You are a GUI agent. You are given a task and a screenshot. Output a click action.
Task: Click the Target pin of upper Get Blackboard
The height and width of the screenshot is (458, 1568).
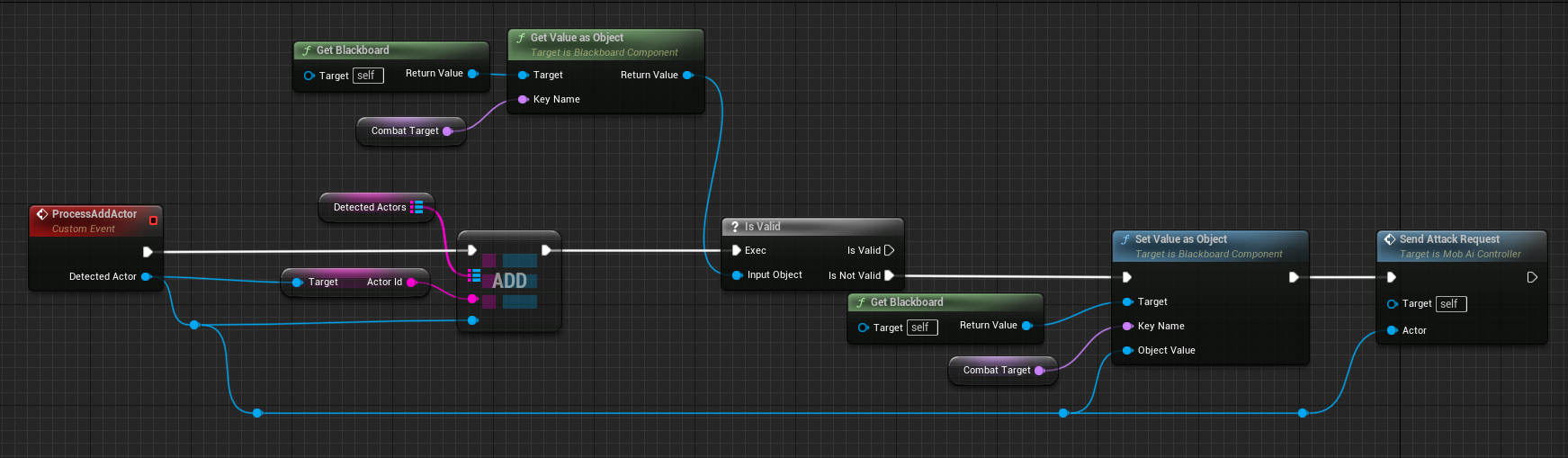309,76
